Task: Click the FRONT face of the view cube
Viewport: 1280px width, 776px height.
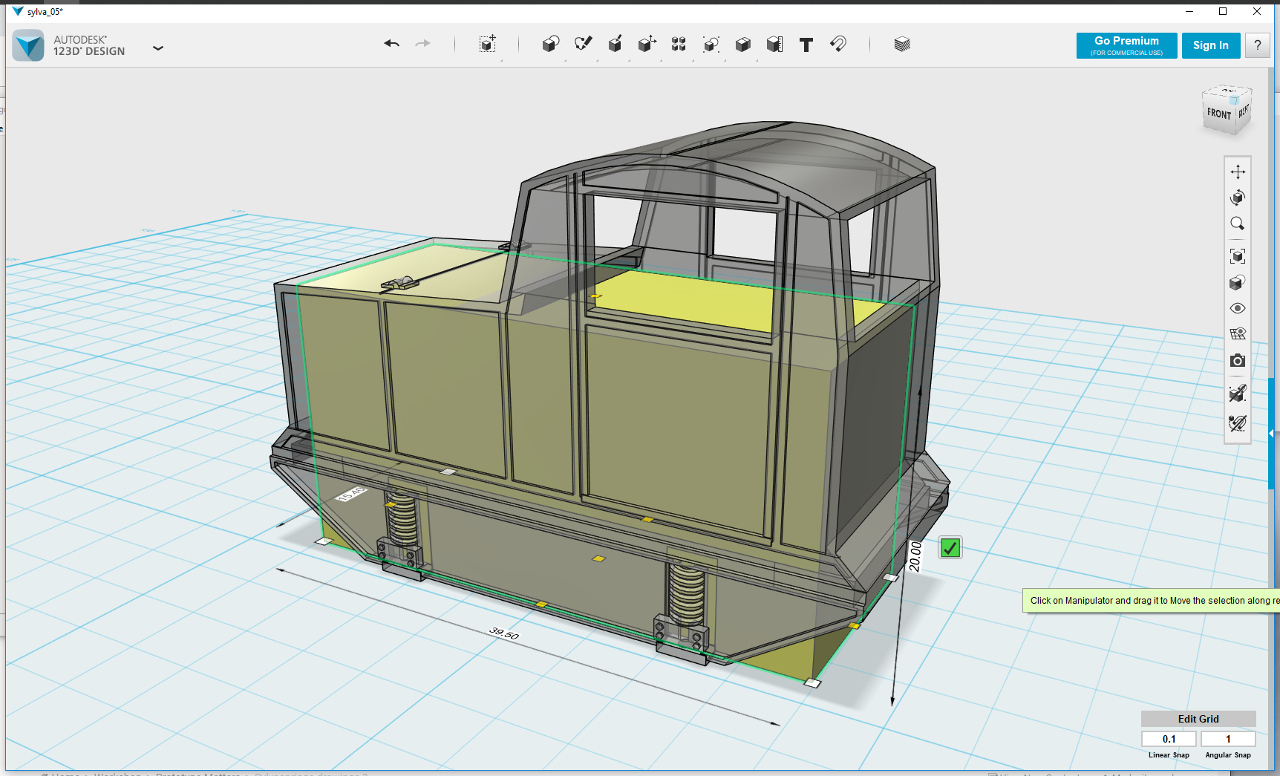Action: tap(1218, 113)
